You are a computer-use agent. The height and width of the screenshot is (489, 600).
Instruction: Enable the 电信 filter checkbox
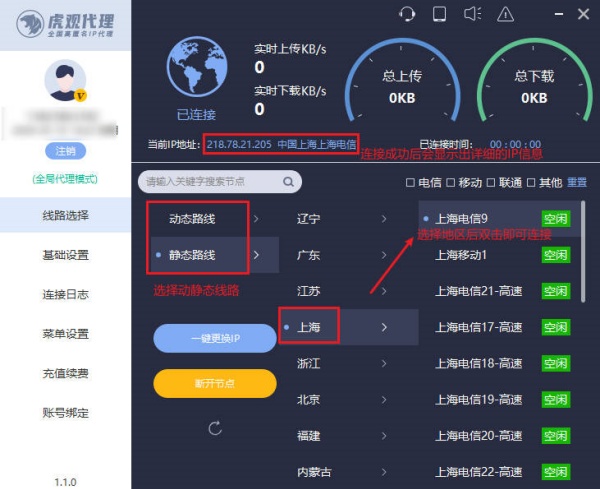410,183
